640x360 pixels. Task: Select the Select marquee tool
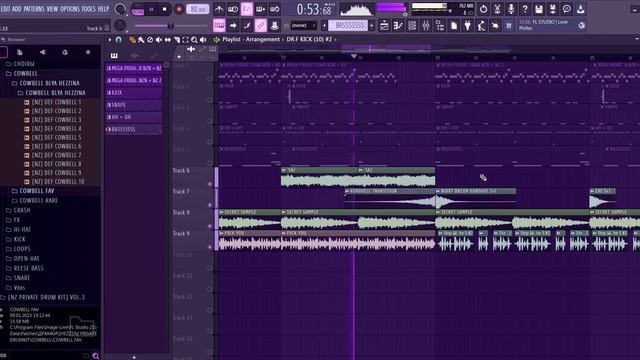coord(185,40)
